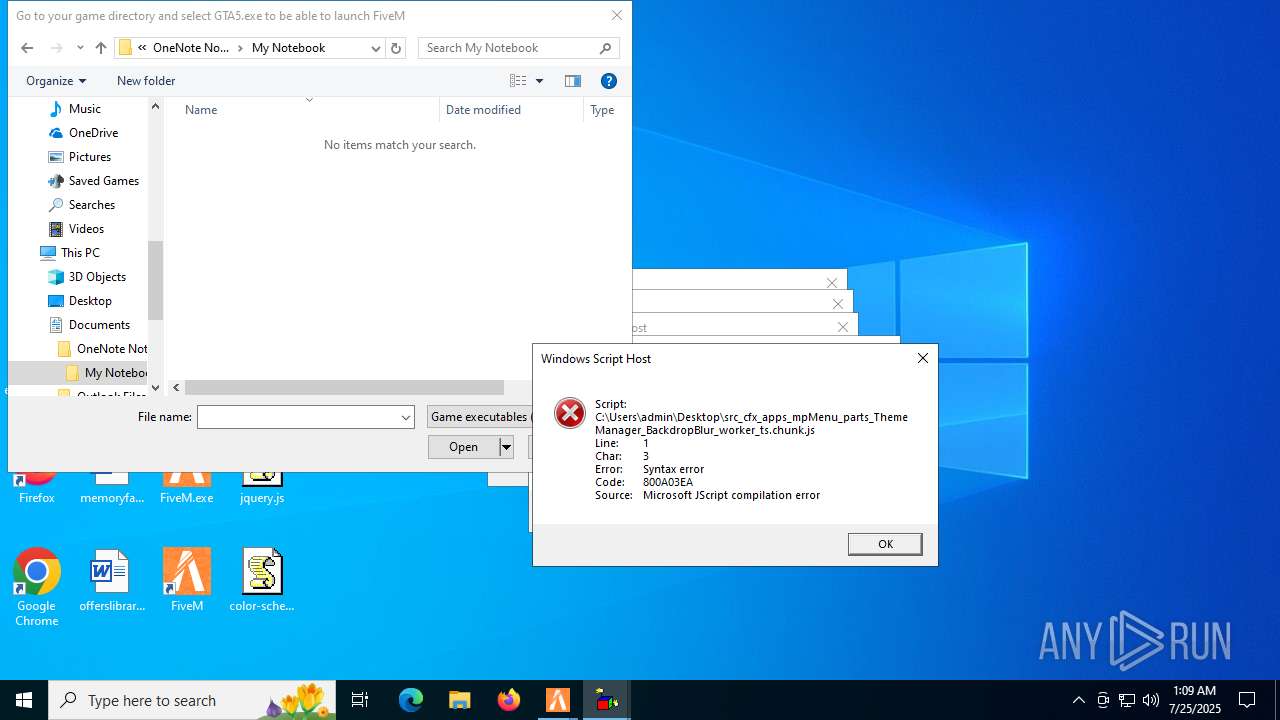
Task: Open Task View on taskbar
Action: (x=360, y=700)
